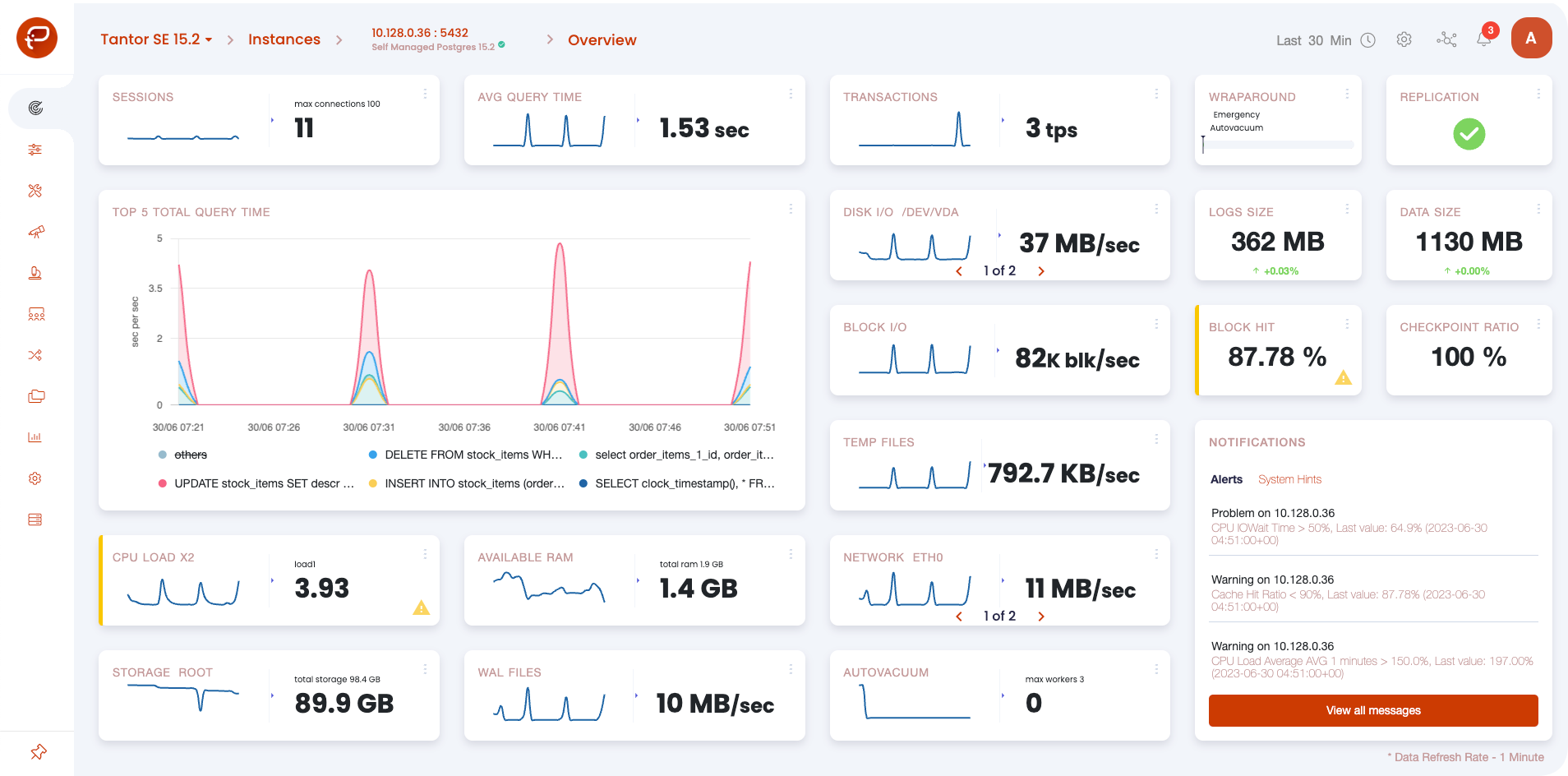Open the user avatar A menu

(1531, 38)
